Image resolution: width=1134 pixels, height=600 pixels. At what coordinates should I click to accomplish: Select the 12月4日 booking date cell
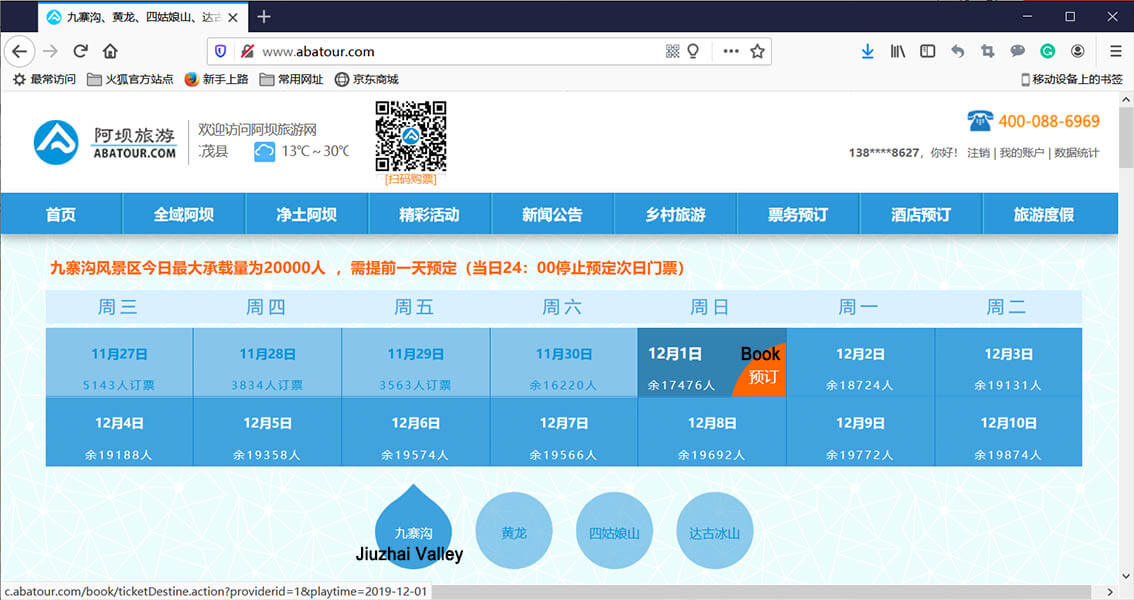(x=119, y=432)
